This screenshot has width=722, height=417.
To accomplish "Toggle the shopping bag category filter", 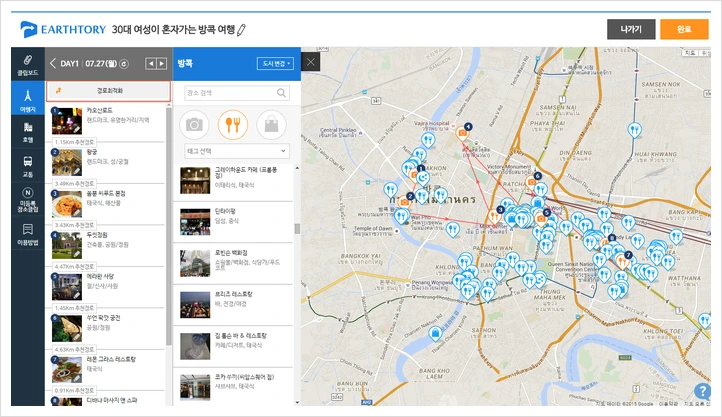I will [x=272, y=124].
